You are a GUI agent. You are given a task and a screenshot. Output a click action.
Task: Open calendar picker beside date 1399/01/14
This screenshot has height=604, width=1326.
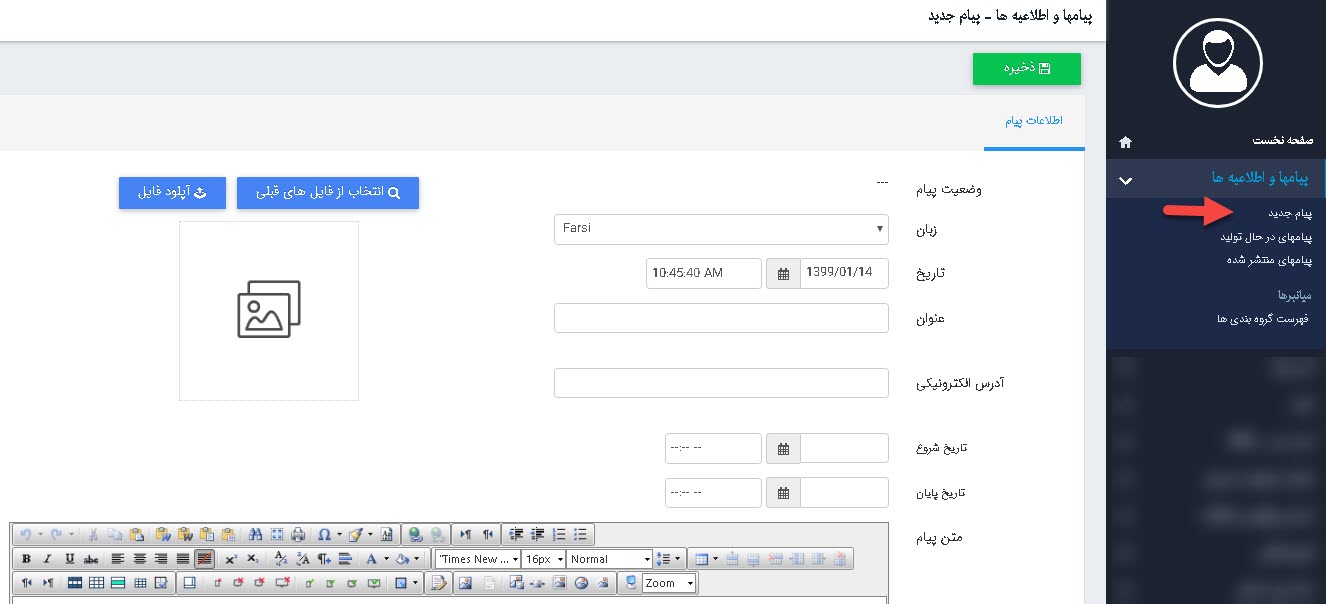point(783,273)
